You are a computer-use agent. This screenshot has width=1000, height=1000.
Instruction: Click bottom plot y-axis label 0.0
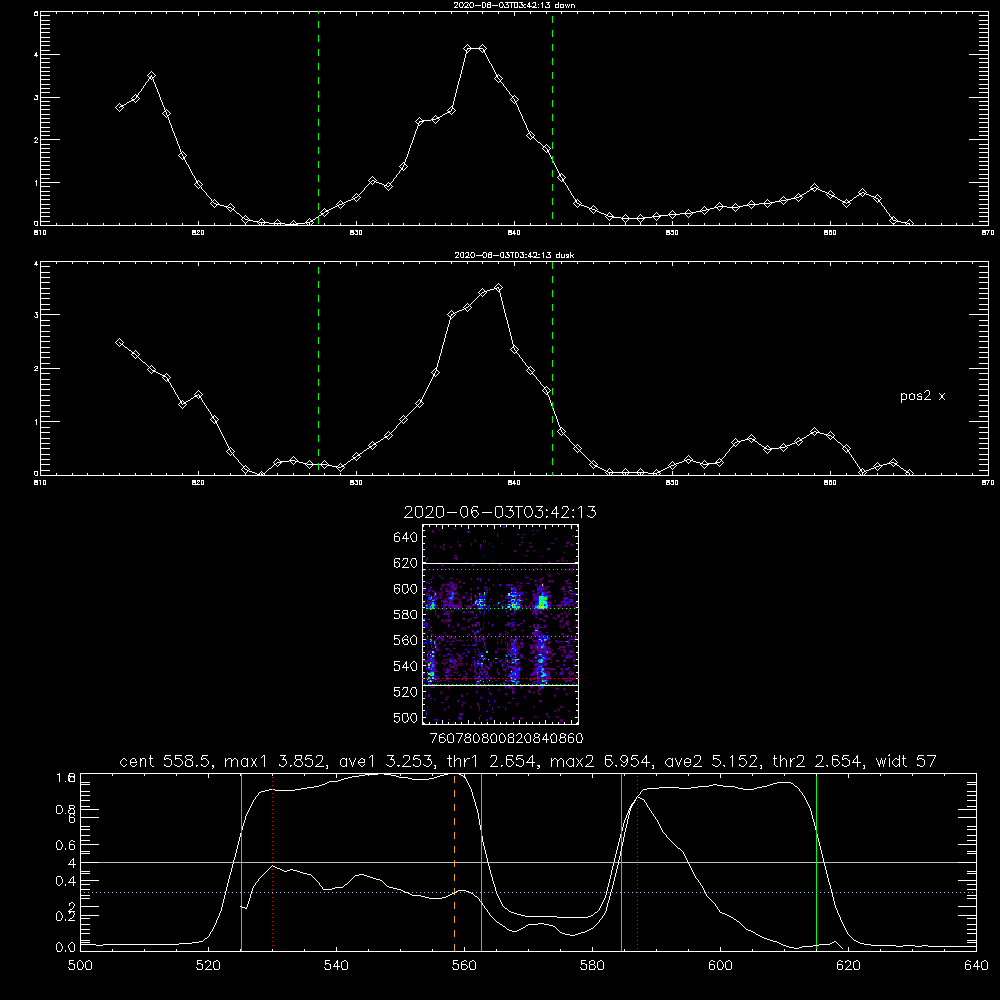coord(66,947)
